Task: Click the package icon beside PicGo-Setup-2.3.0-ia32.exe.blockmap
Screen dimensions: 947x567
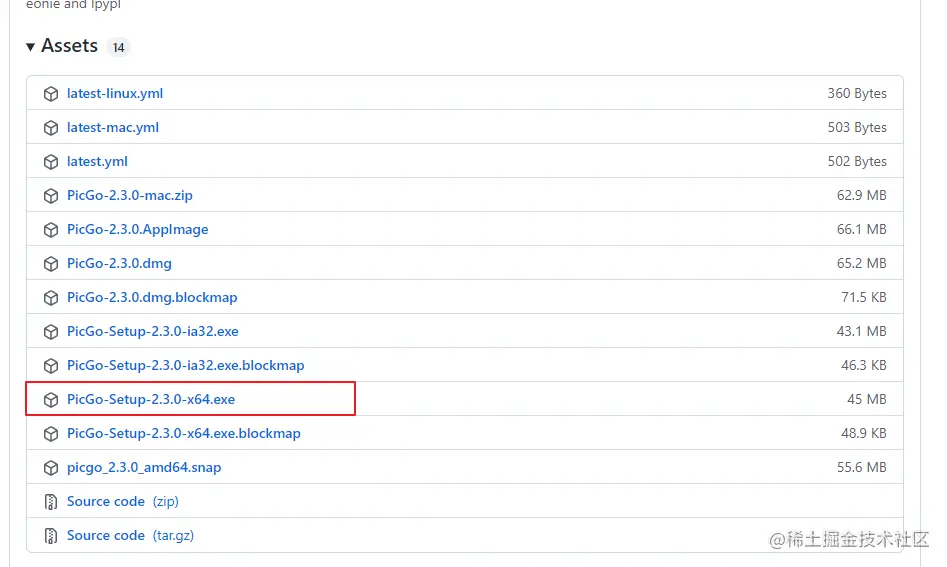Action: 51,366
